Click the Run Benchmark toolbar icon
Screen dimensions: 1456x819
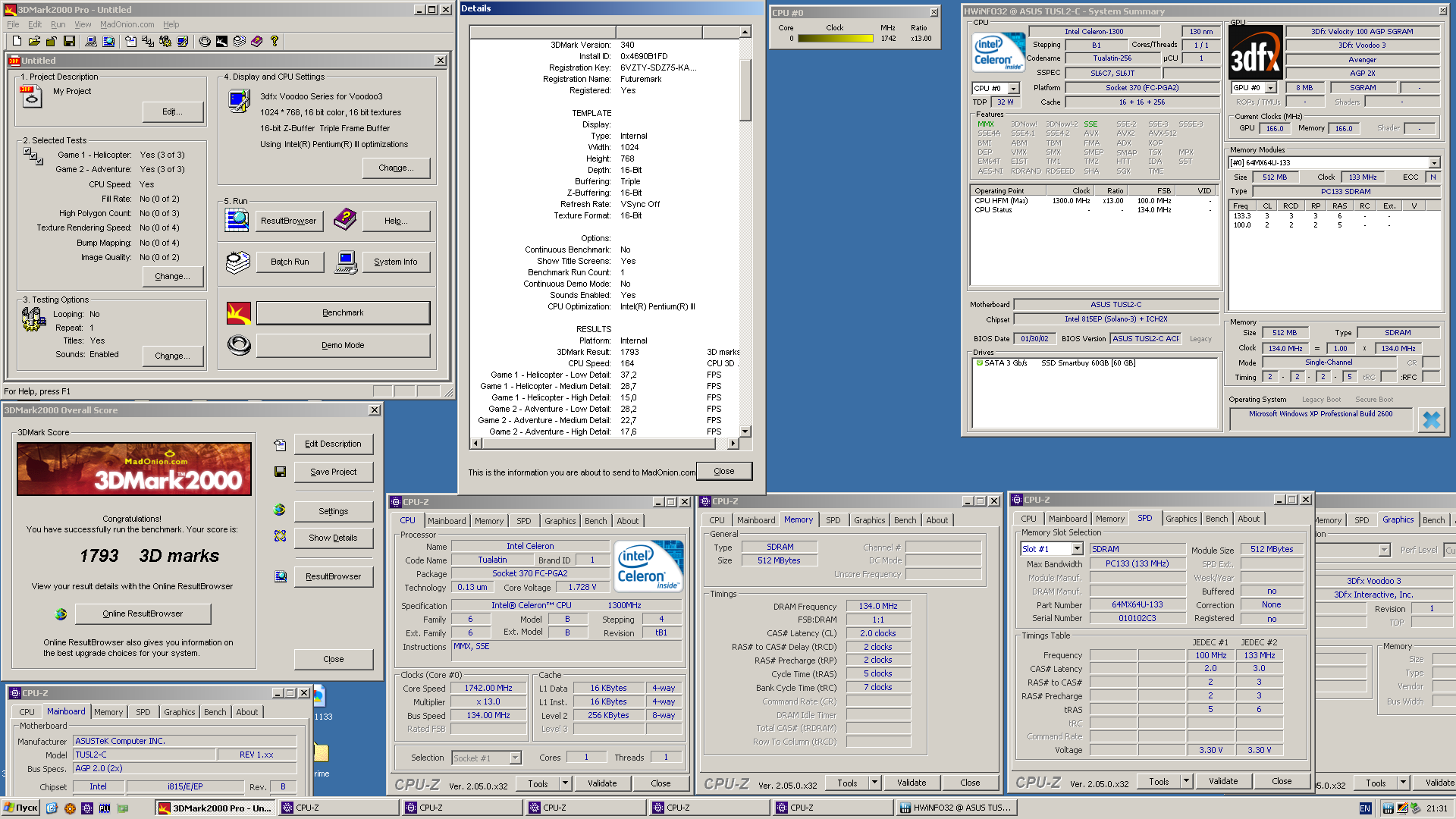coord(221,42)
